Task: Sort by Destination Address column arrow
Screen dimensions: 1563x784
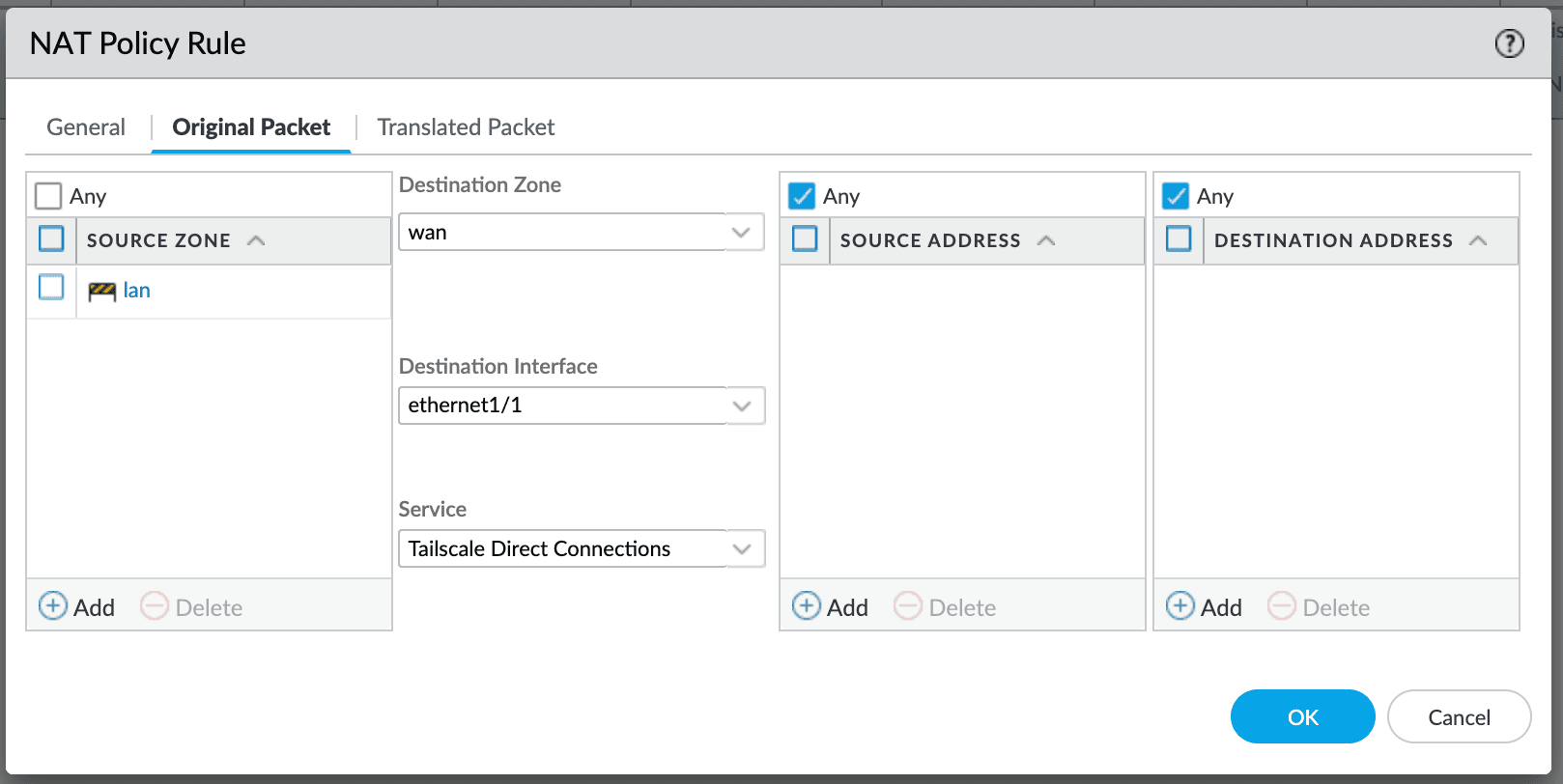Action: (x=1478, y=240)
